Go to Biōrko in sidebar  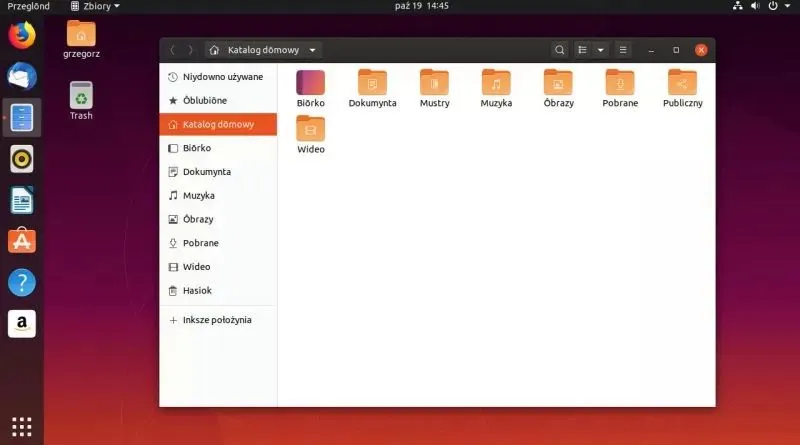pos(218,148)
